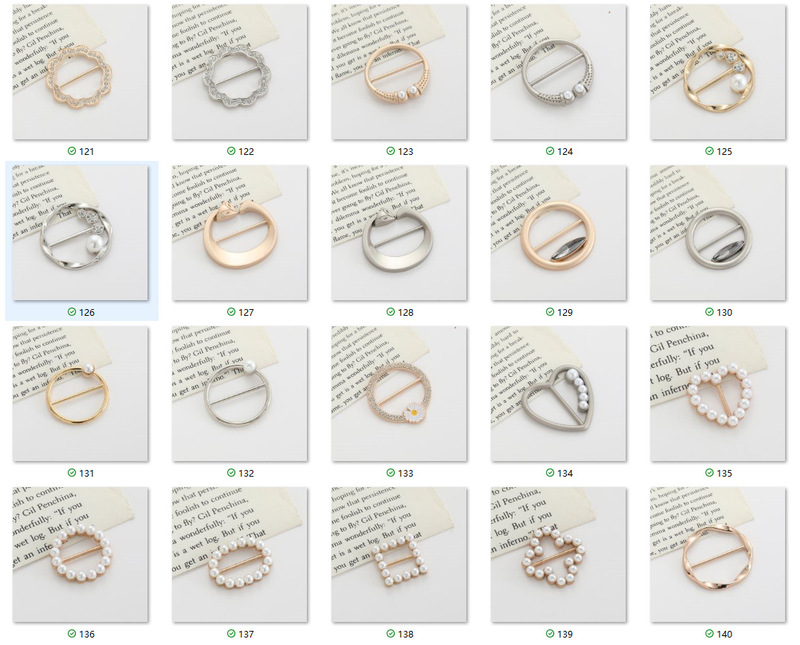Click the sync status icon next to 130
Viewport: 800px width, 645px height.
tap(709, 312)
